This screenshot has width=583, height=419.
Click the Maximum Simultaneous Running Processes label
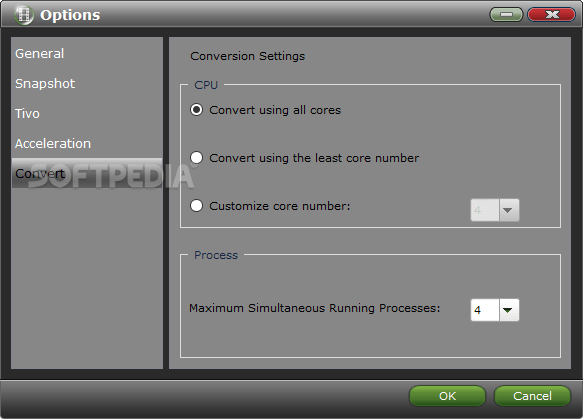click(315, 308)
